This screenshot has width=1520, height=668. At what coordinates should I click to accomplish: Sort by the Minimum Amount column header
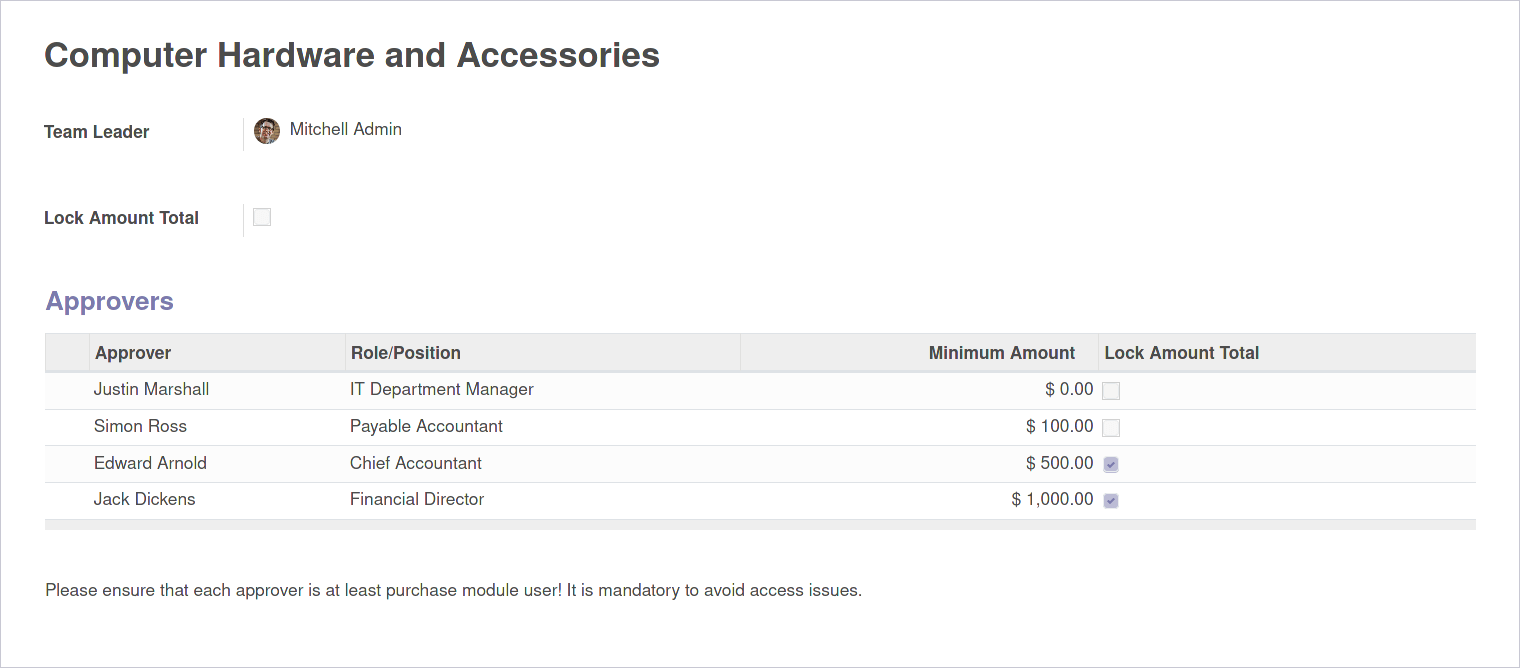pyautogui.click(x=1001, y=353)
